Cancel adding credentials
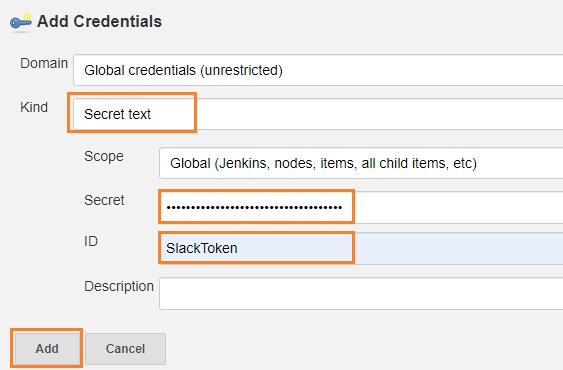Screen dimensions: 563x370 click(x=125, y=348)
